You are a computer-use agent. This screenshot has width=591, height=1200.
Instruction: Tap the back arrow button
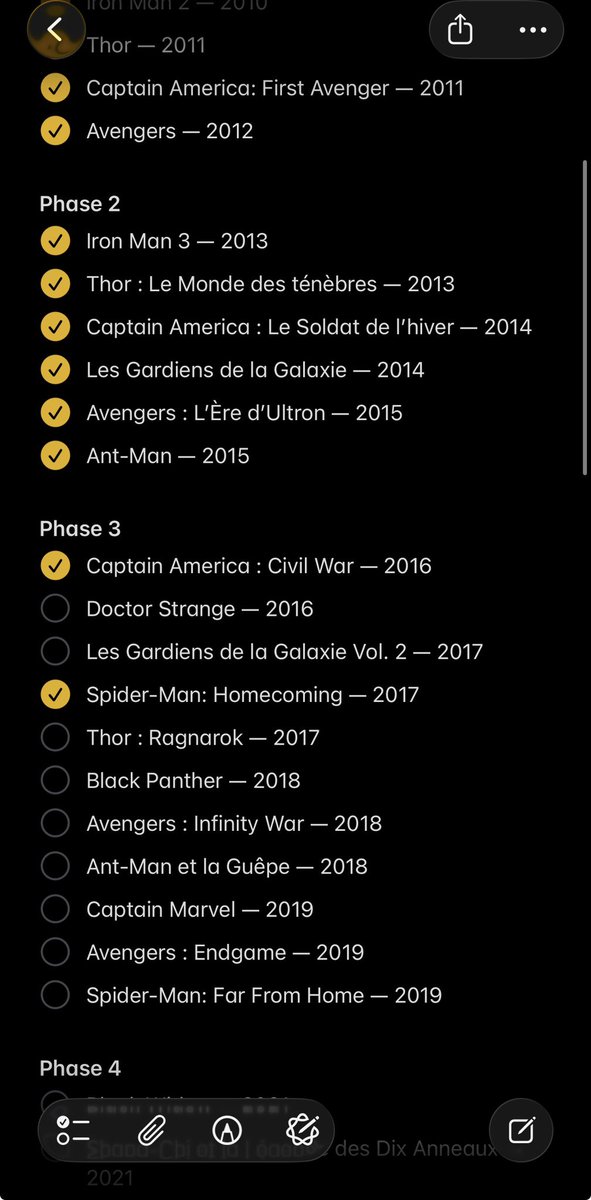[54, 30]
